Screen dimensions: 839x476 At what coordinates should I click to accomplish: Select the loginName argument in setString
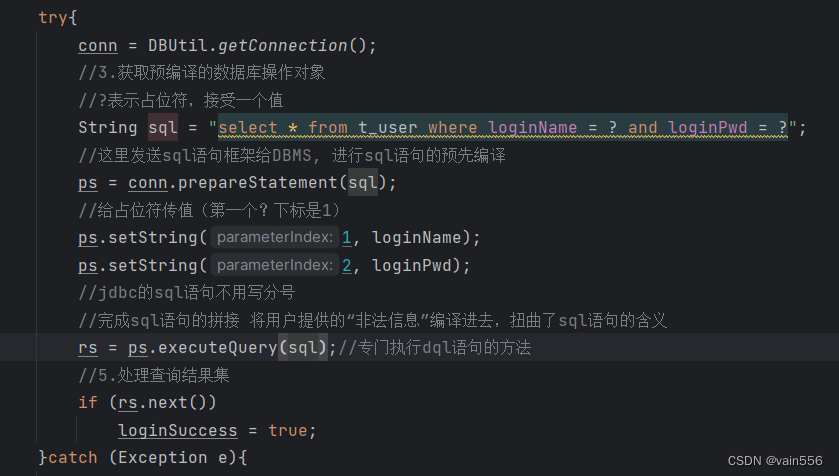[412, 238]
